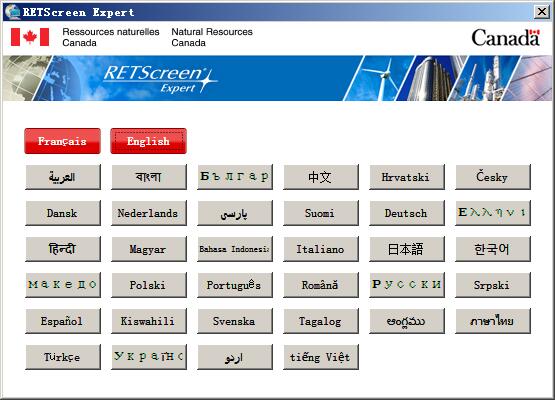Screen dimensions: 555x400
Task: Pick the Kiswahili button
Action: pos(149,321)
